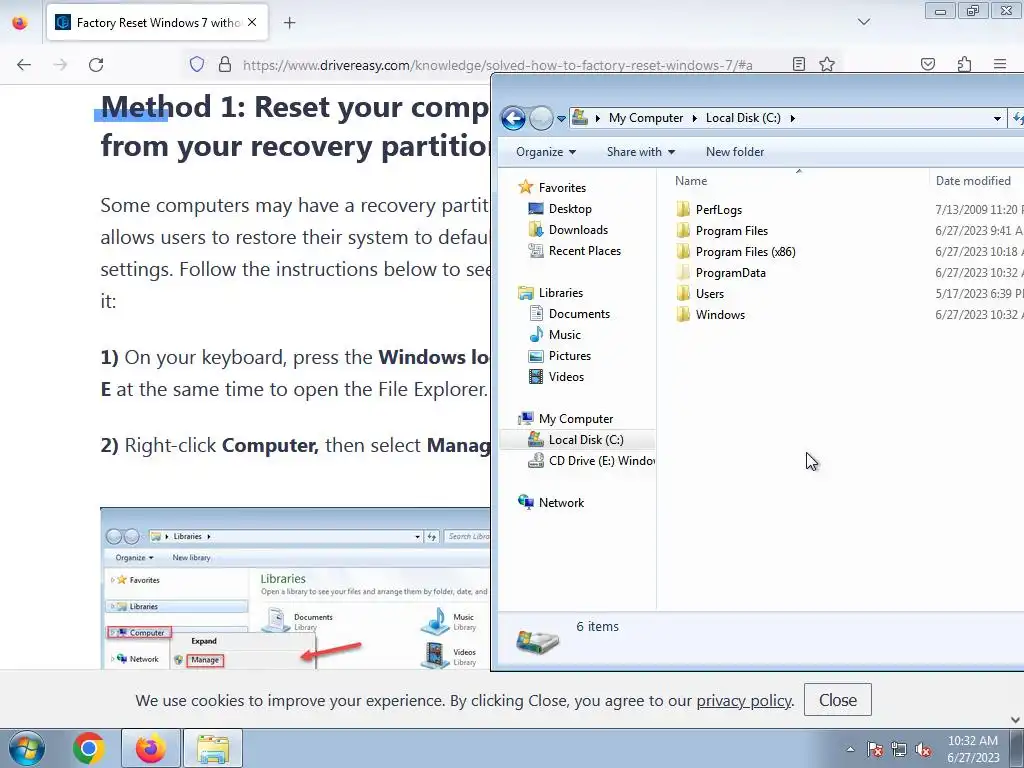1024x768 pixels.
Task: Open address bar history dropdown in Explorer
Action: pyautogui.click(x=997, y=118)
